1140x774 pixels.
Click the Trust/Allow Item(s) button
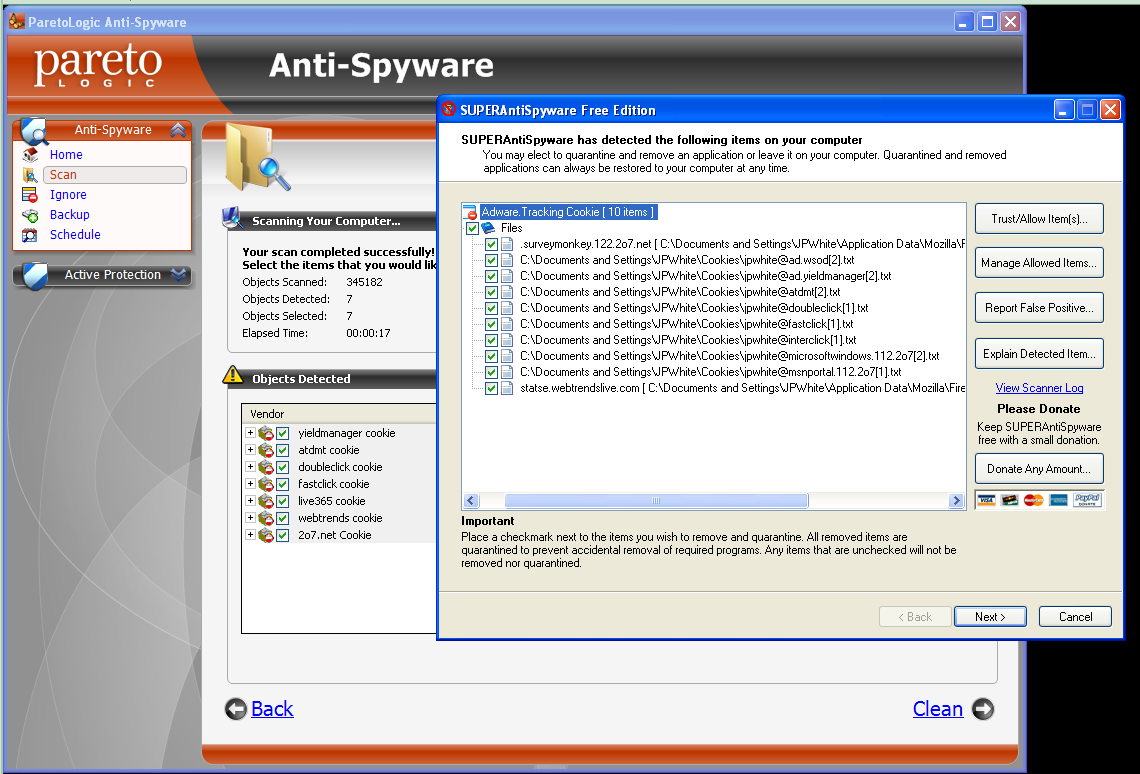[1039, 218]
